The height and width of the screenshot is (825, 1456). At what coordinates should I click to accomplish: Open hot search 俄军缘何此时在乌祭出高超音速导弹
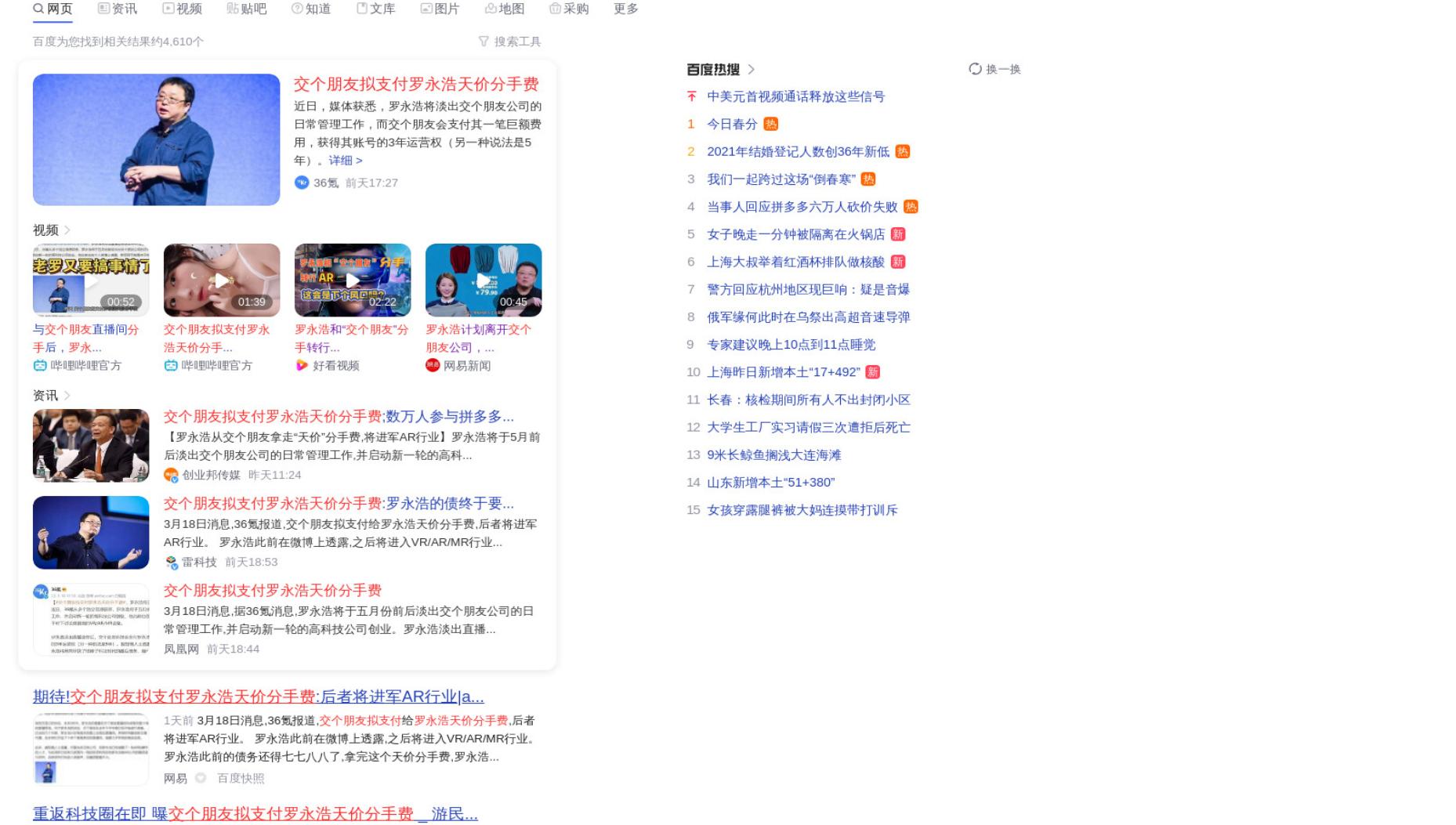tap(809, 317)
